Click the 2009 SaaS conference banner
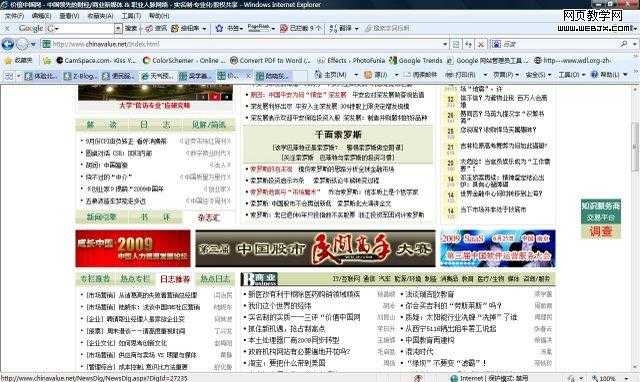Screen dimensions: 640x382 pyautogui.click(x=498, y=249)
